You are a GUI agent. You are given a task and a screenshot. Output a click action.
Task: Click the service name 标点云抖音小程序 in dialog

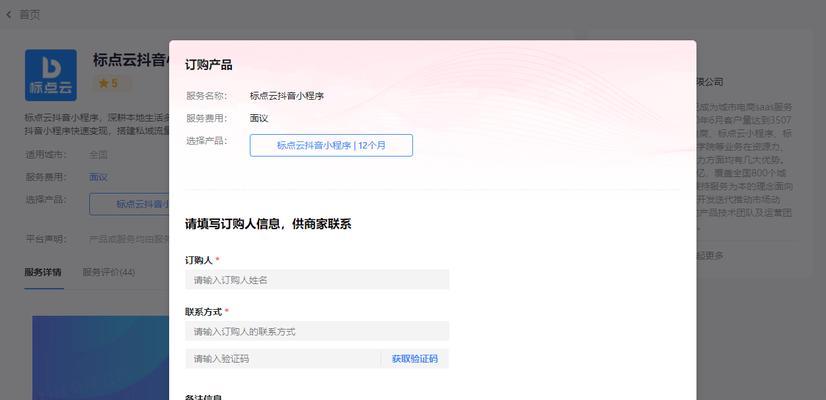[x=287, y=96]
